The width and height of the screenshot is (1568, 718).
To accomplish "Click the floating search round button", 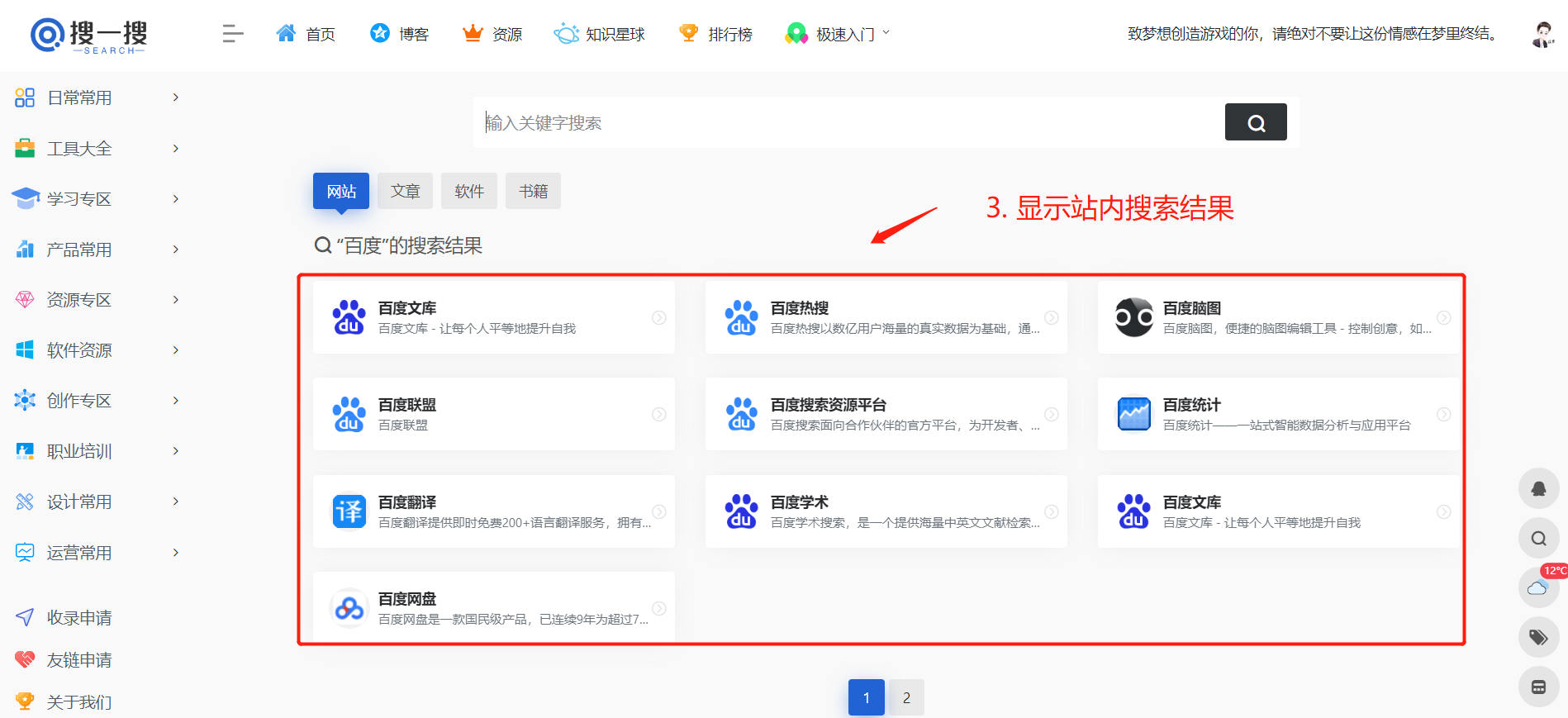I will (x=1539, y=539).
